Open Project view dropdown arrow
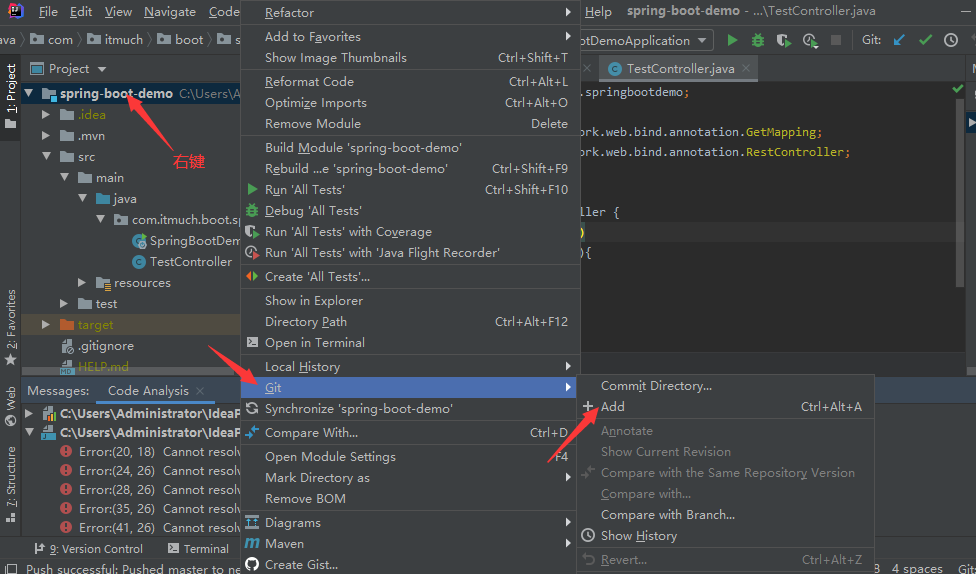 pos(102,69)
